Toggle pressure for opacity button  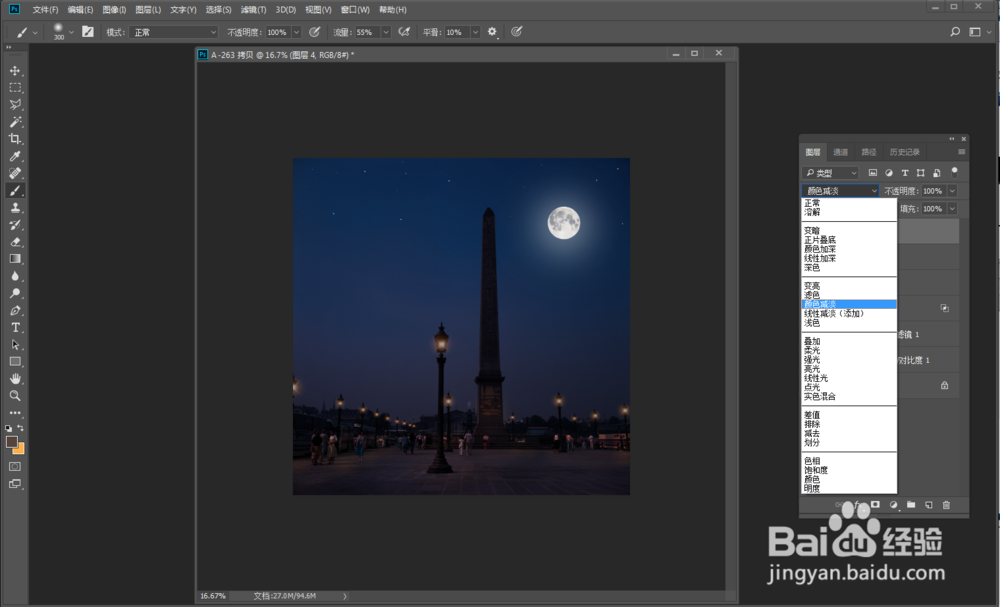coord(315,32)
